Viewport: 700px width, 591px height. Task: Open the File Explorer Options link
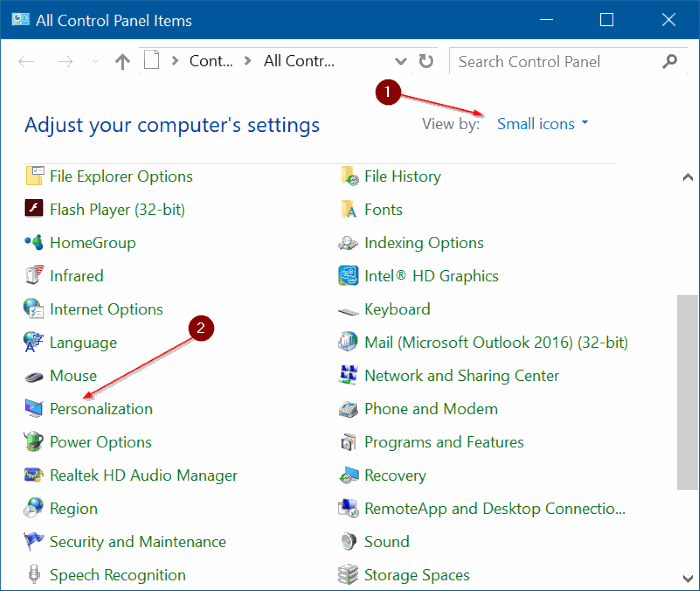121,176
